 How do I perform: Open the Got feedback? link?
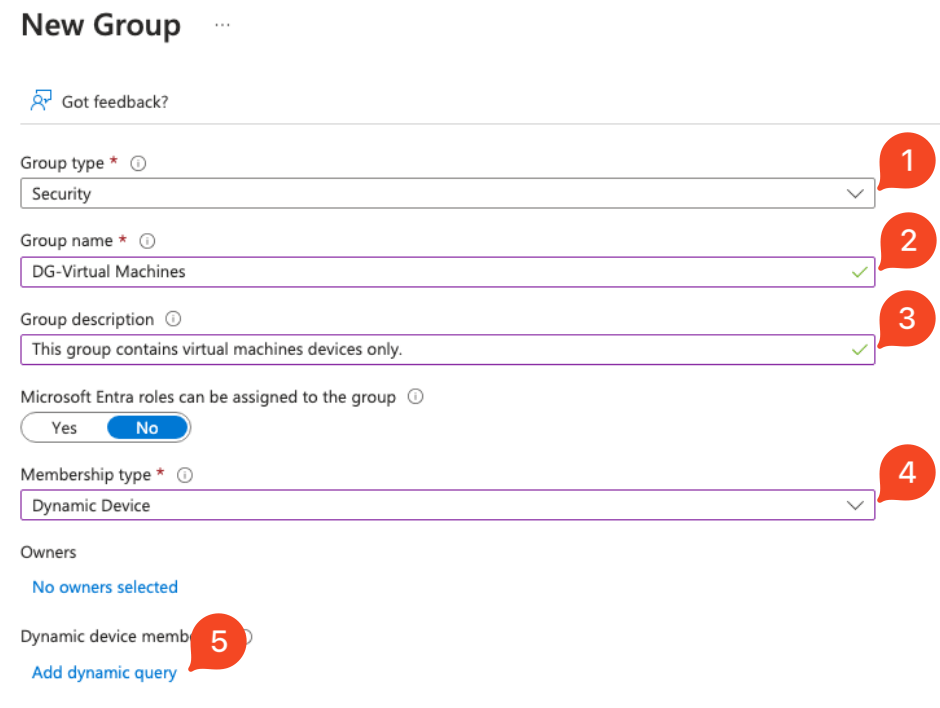115,102
